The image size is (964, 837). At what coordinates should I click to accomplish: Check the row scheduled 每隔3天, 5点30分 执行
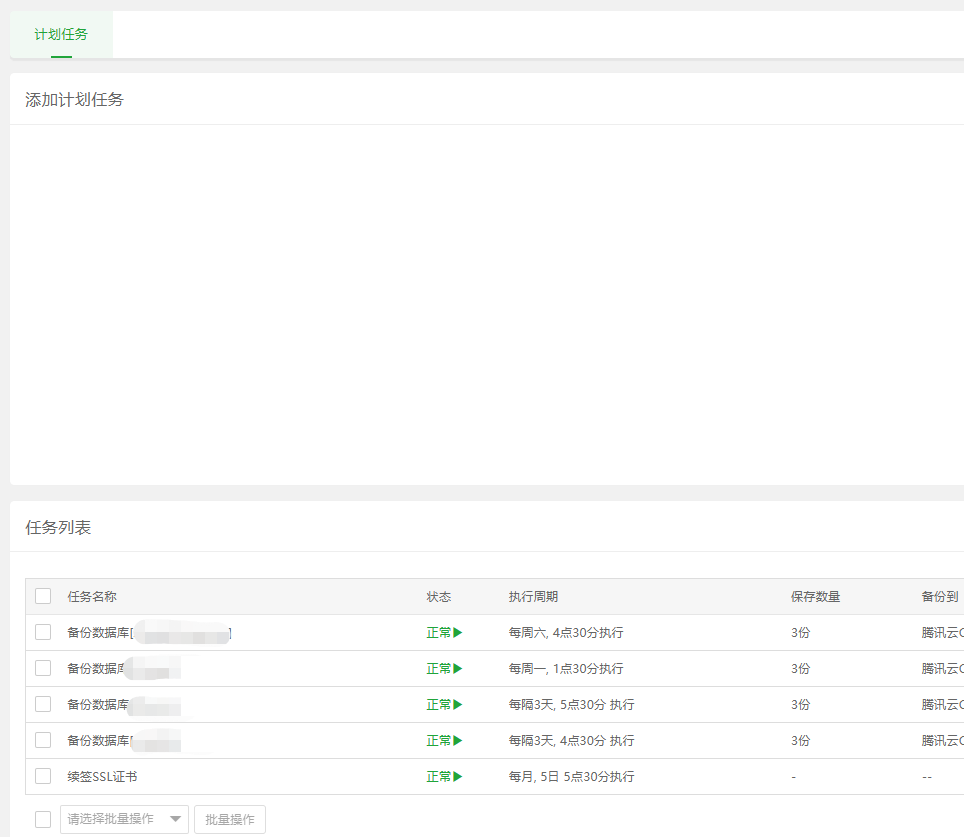[43, 704]
